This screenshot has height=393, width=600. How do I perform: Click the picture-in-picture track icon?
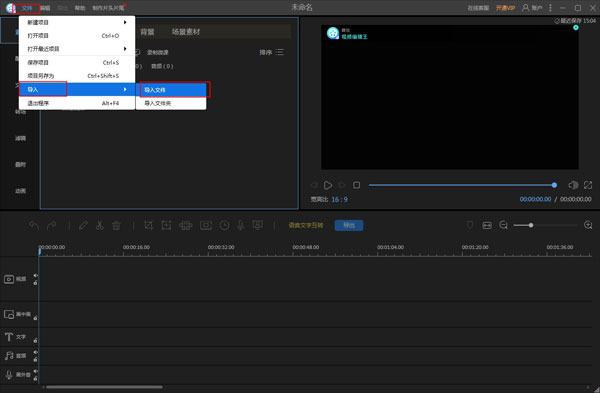pyautogui.click(x=9, y=314)
